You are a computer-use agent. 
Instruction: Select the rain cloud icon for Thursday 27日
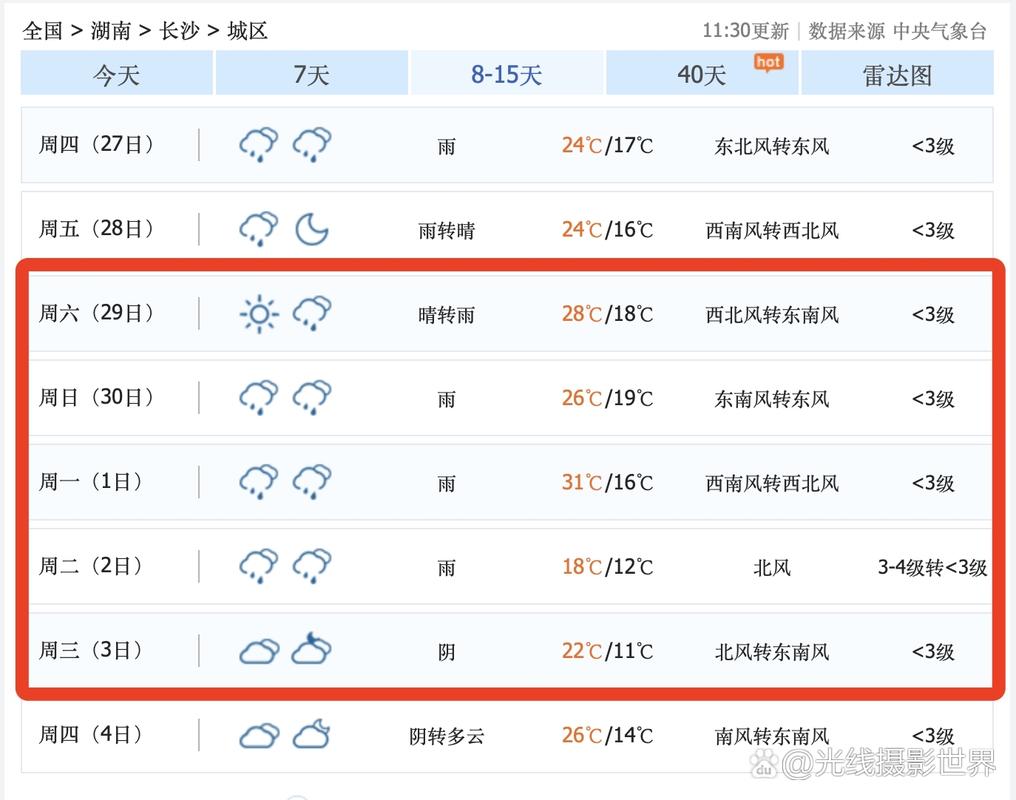pos(258,144)
